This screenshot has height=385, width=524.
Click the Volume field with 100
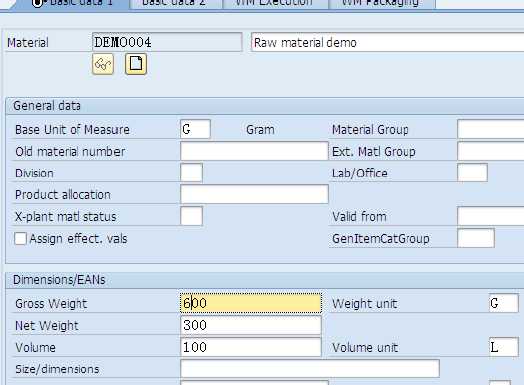[251, 347]
